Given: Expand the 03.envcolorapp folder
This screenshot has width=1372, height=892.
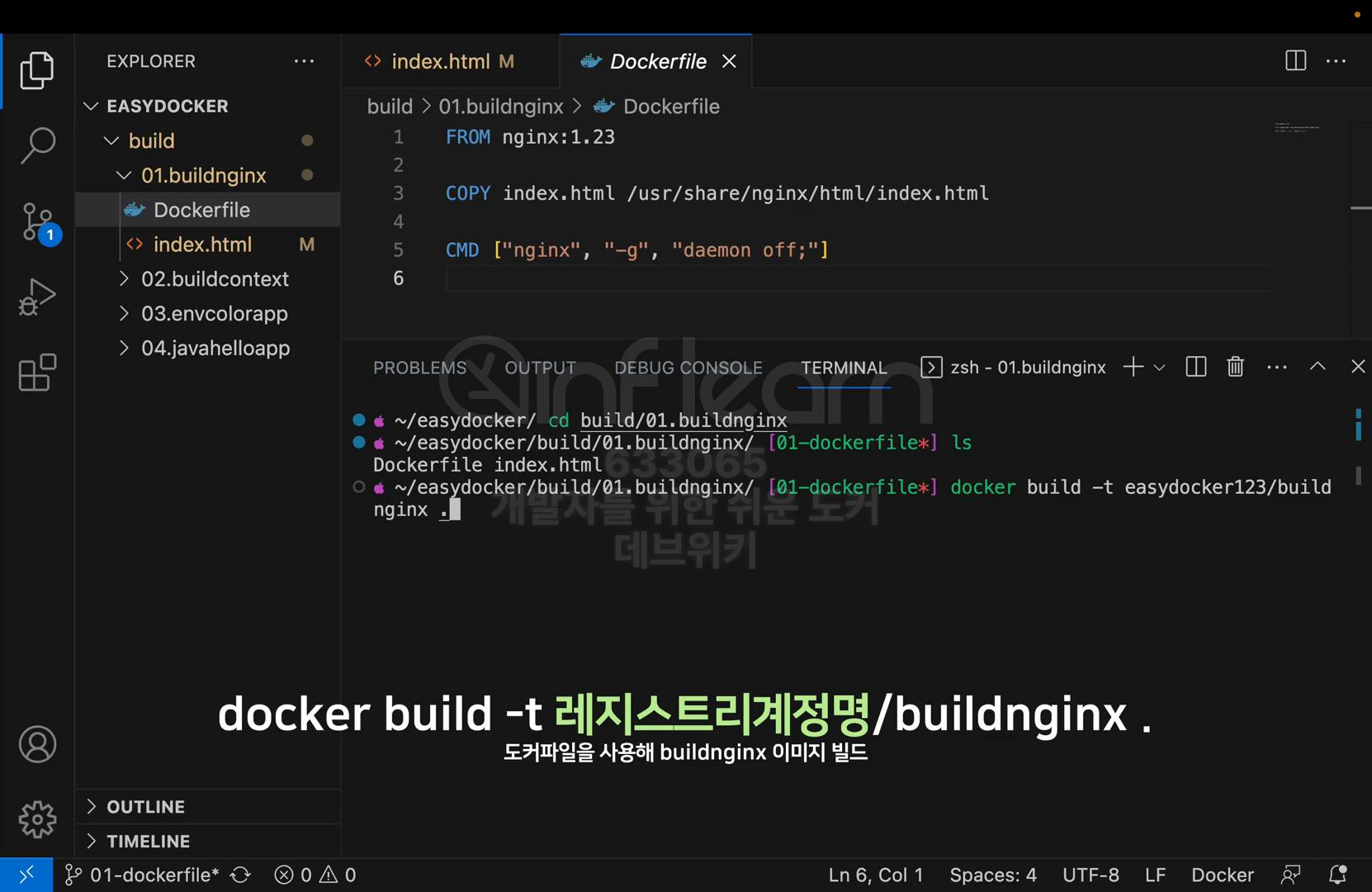Looking at the screenshot, I should click(x=208, y=314).
